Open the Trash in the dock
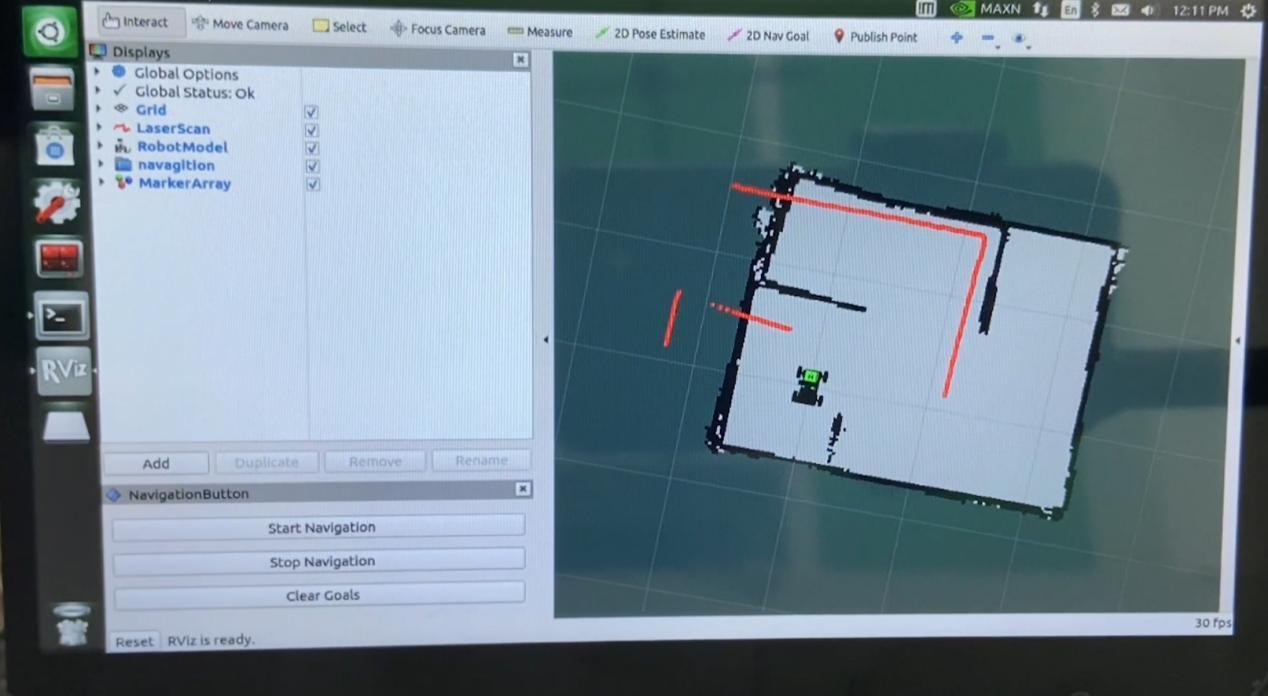Image resolution: width=1268 pixels, height=696 pixels. tap(70, 625)
